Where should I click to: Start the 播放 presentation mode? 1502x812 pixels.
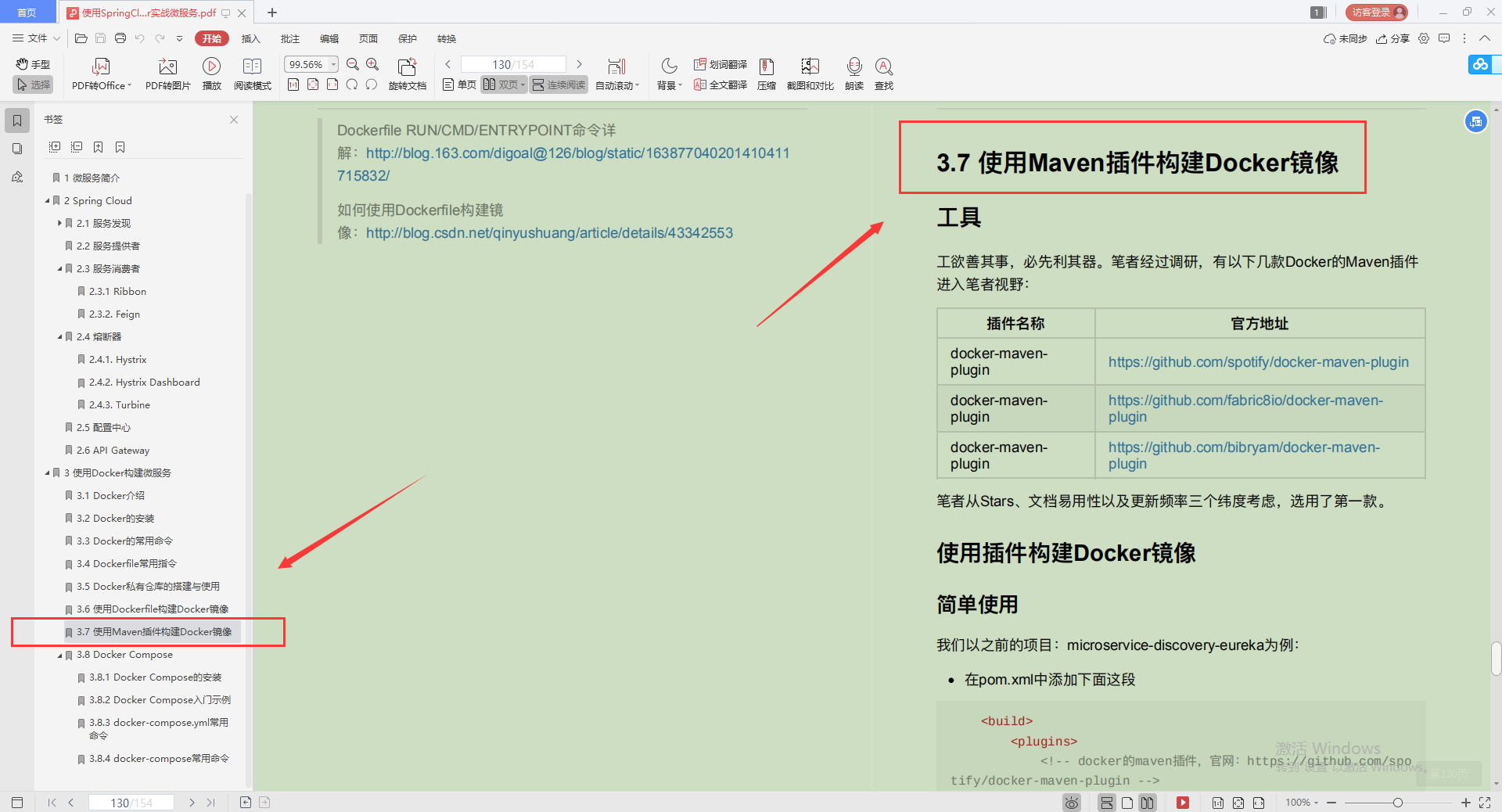[212, 74]
